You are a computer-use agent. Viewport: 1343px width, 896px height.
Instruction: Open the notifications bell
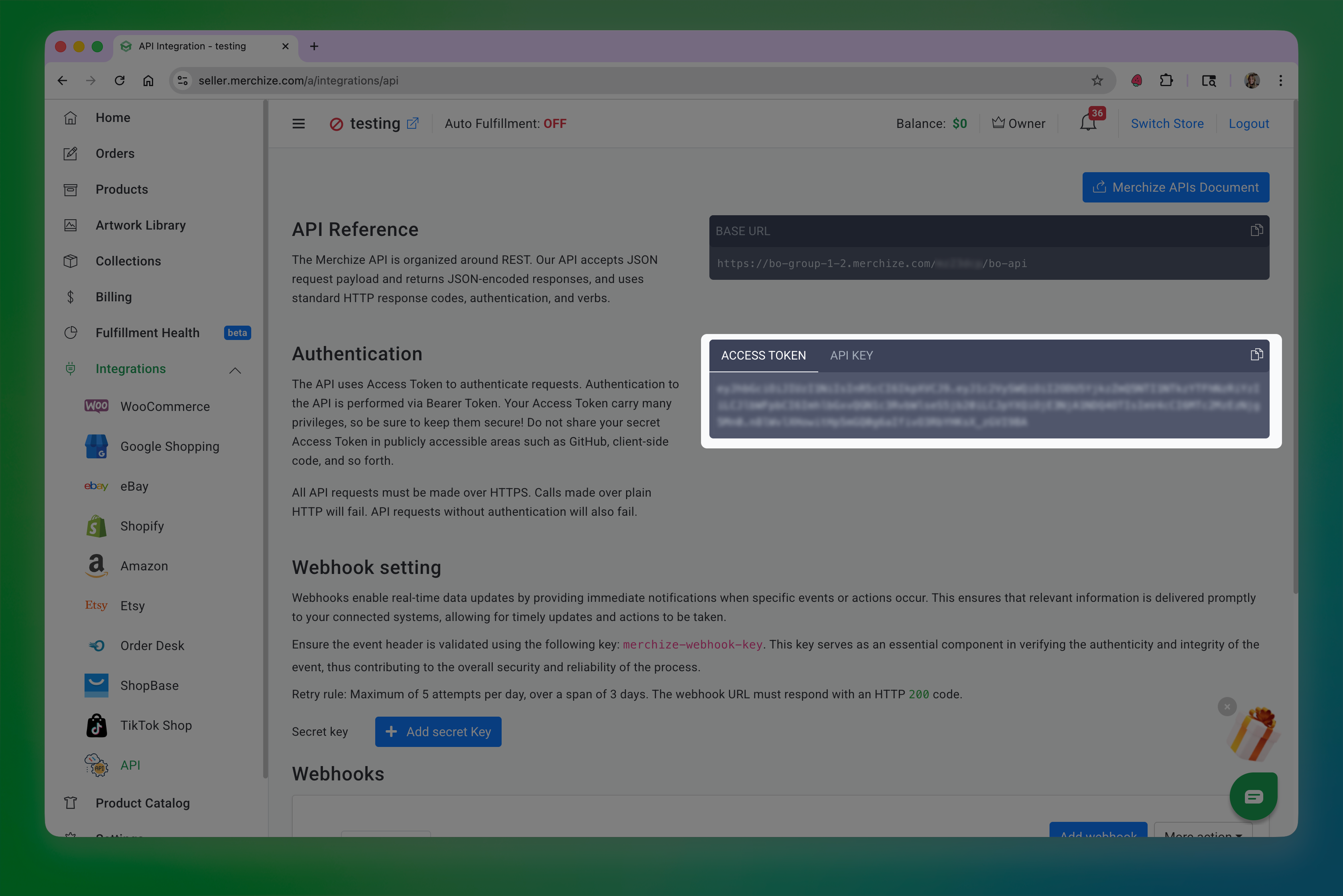tap(1087, 123)
